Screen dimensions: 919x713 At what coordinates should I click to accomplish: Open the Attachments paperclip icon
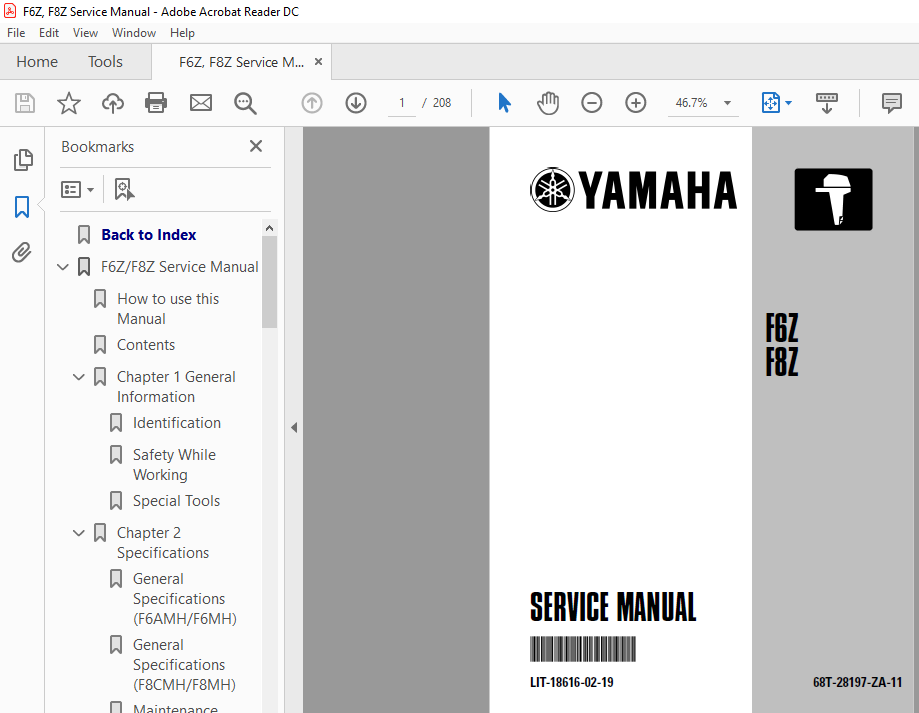tap(22, 253)
